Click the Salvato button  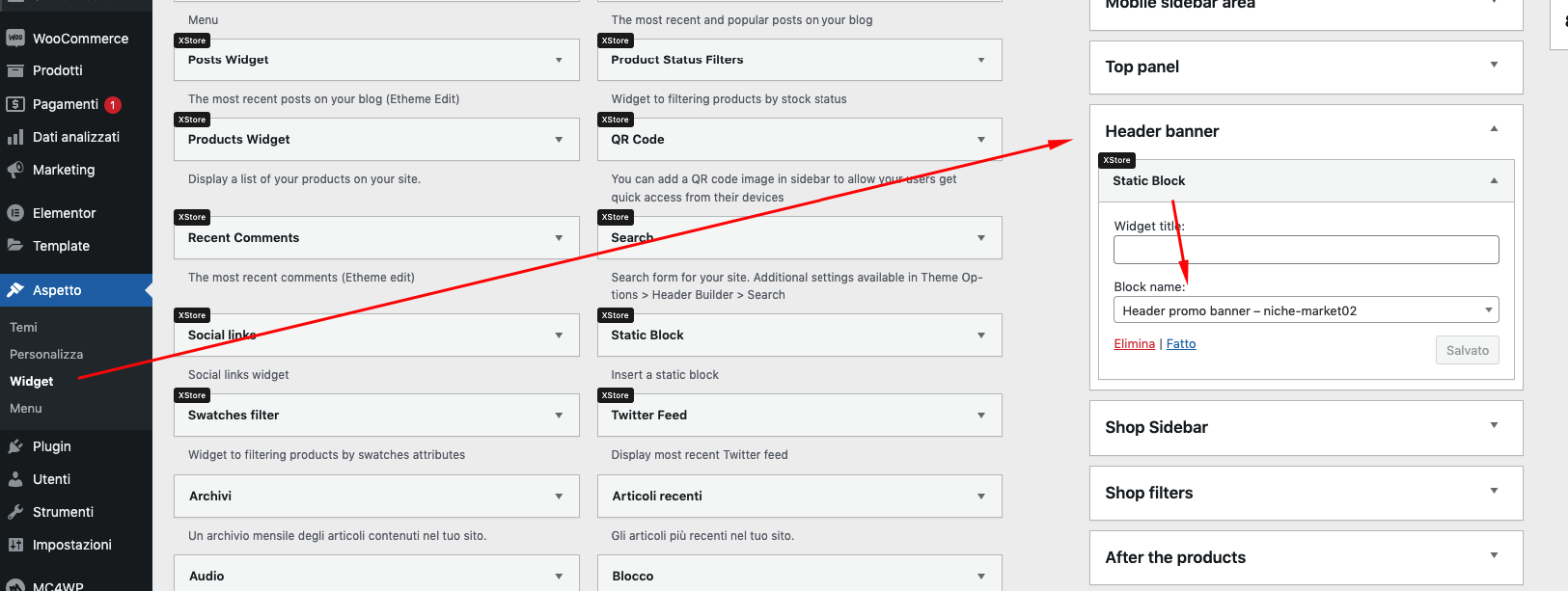coord(1467,350)
